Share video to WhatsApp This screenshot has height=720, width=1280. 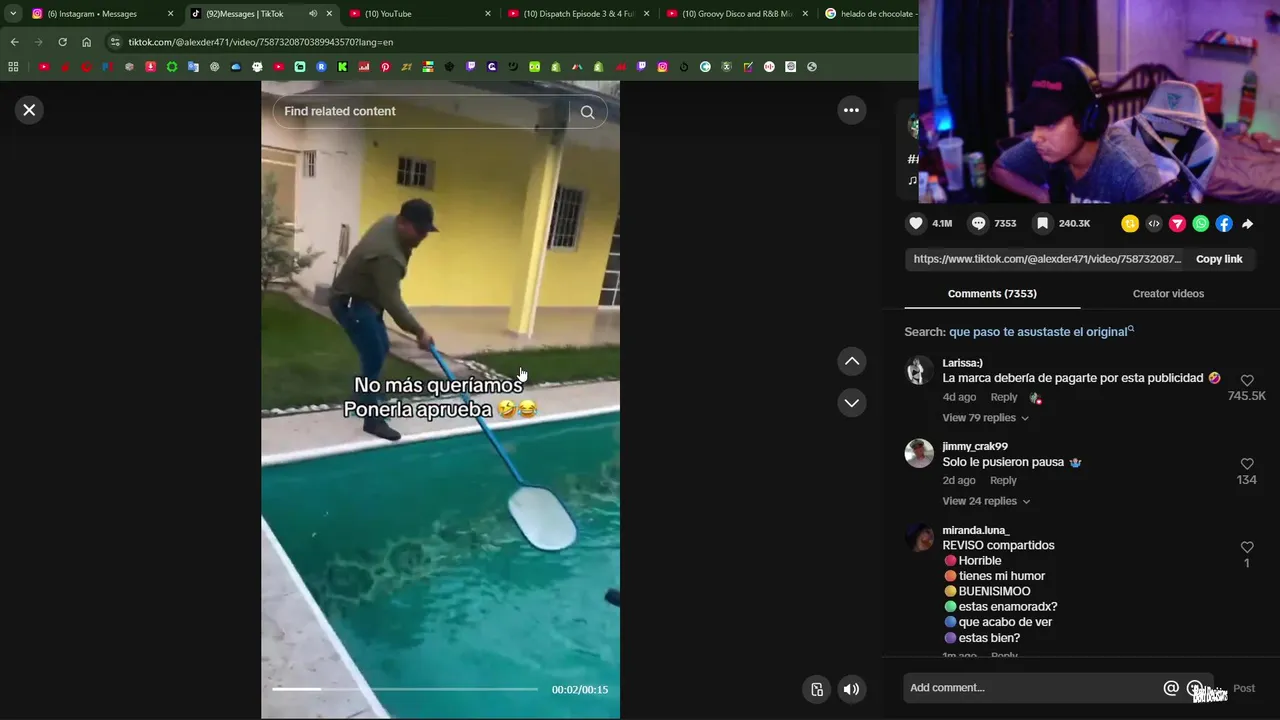pos(1201,224)
